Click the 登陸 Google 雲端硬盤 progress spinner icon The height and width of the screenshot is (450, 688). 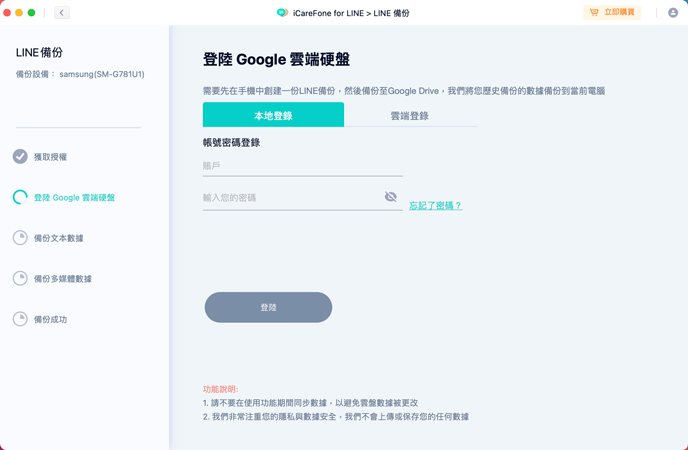coord(20,197)
